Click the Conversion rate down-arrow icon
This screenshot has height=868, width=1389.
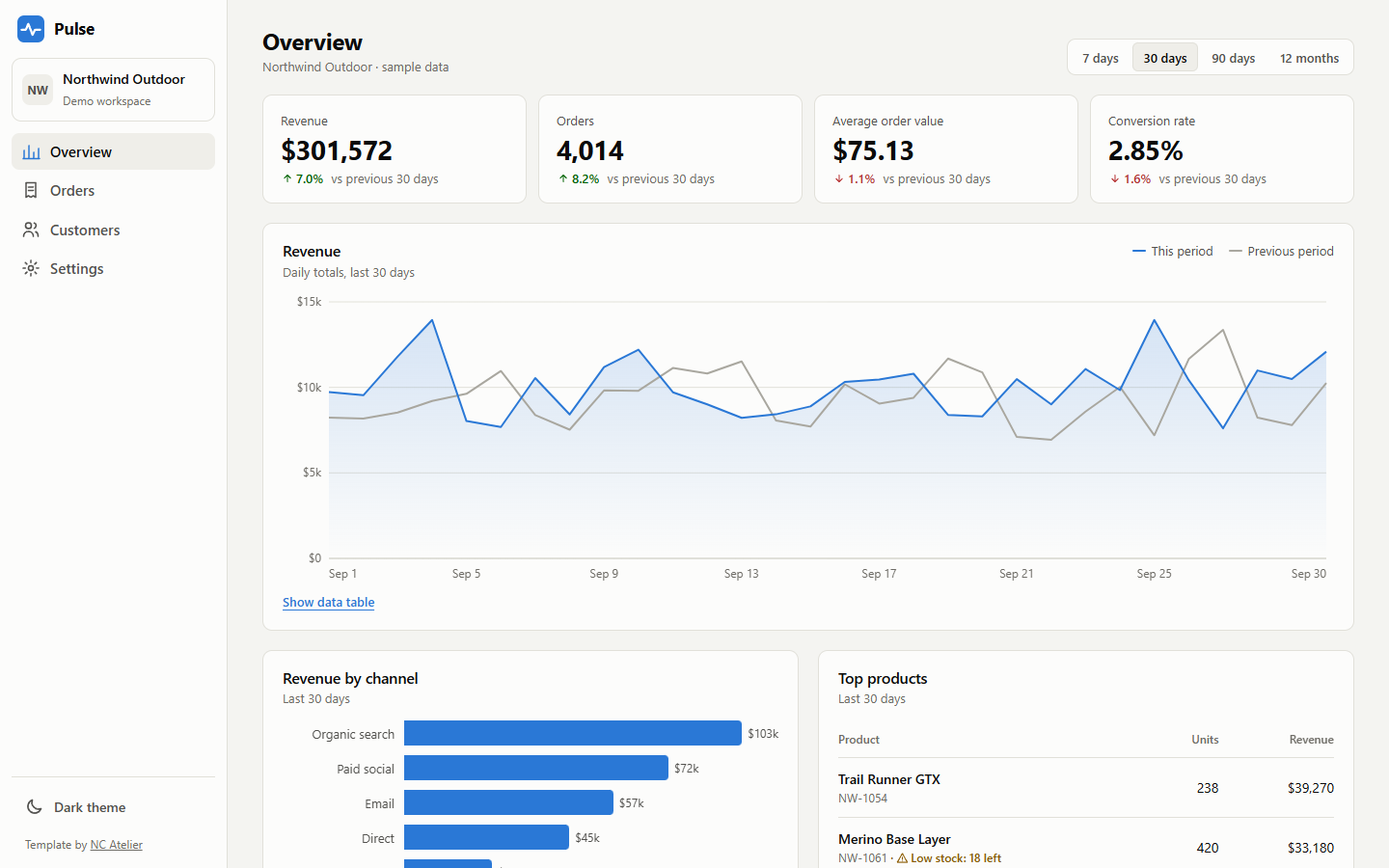(1115, 179)
